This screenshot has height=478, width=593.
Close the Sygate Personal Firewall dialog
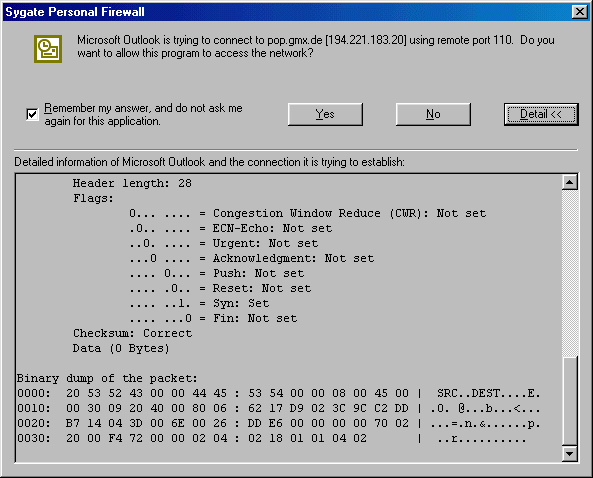pyautogui.click(x=580, y=12)
